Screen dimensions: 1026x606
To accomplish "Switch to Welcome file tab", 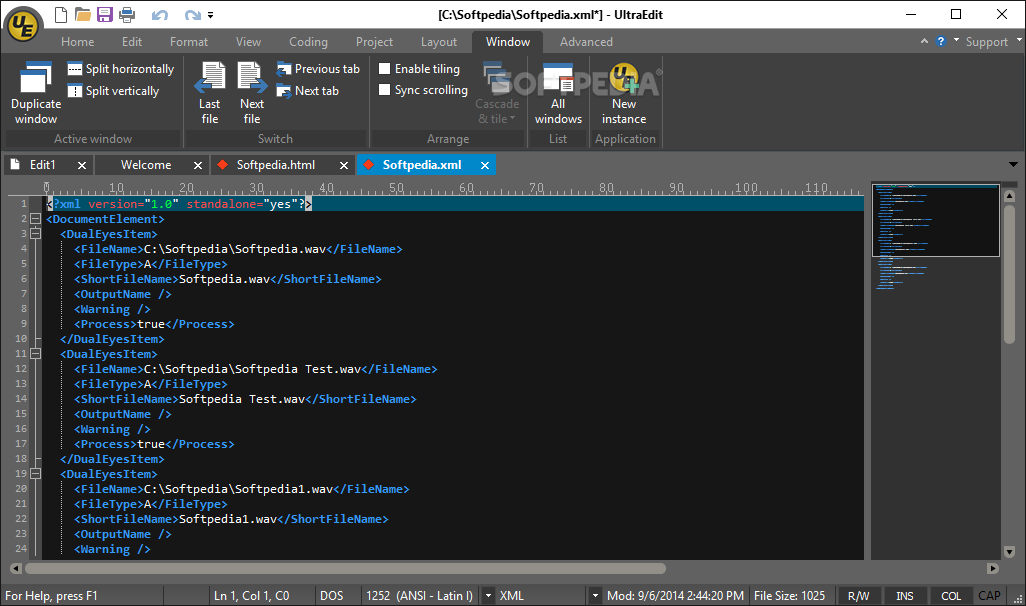I will click(146, 165).
